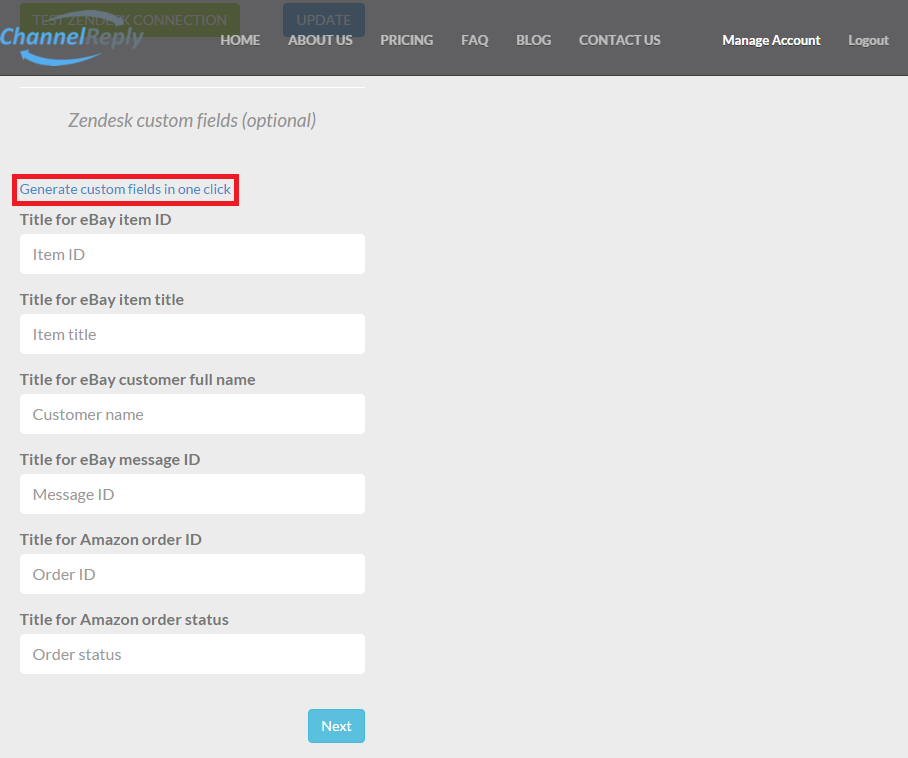
Task: Select the Amazon order ID field
Action: tap(192, 574)
